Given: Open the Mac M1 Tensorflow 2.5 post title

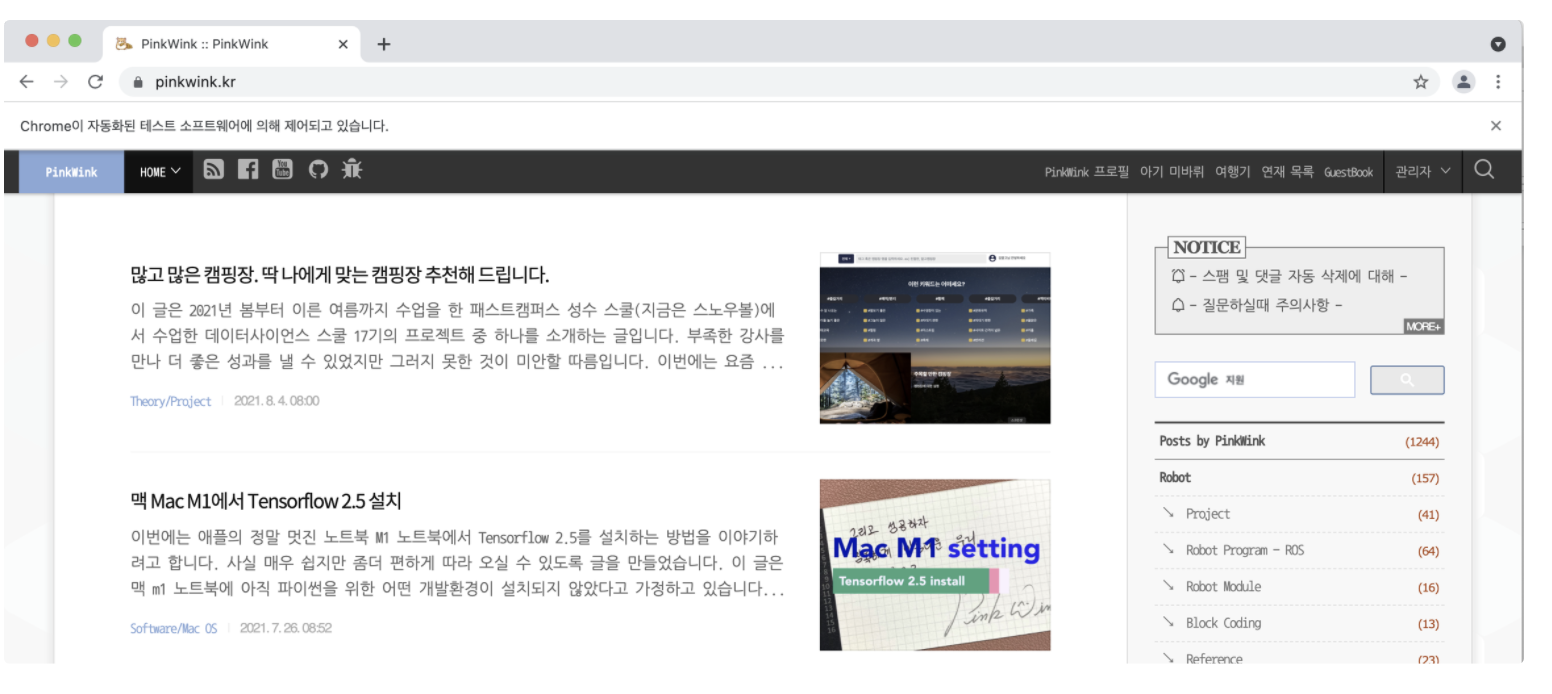Looking at the screenshot, I should coord(265,501).
